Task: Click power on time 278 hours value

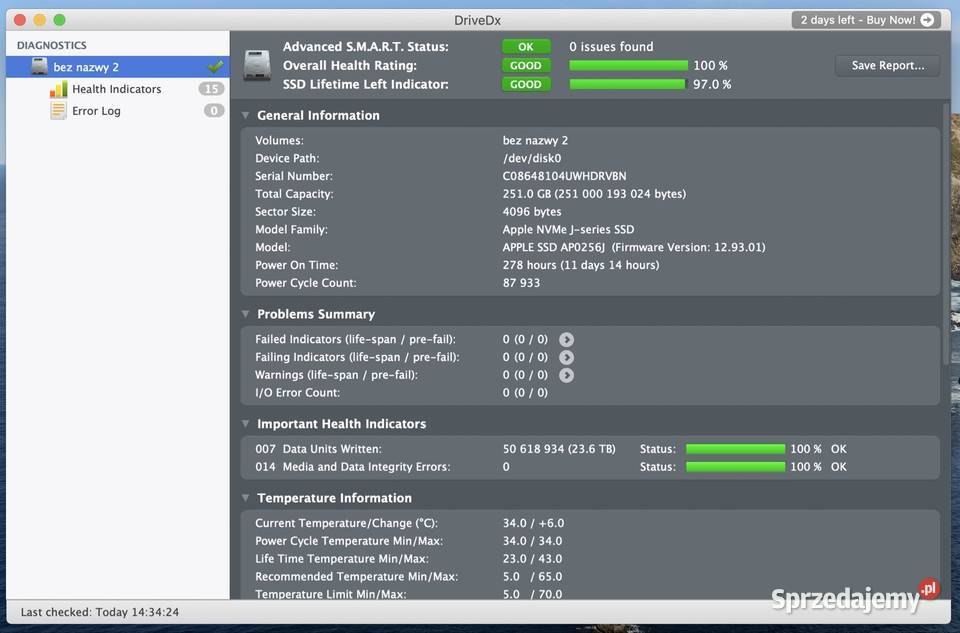Action: click(580, 265)
